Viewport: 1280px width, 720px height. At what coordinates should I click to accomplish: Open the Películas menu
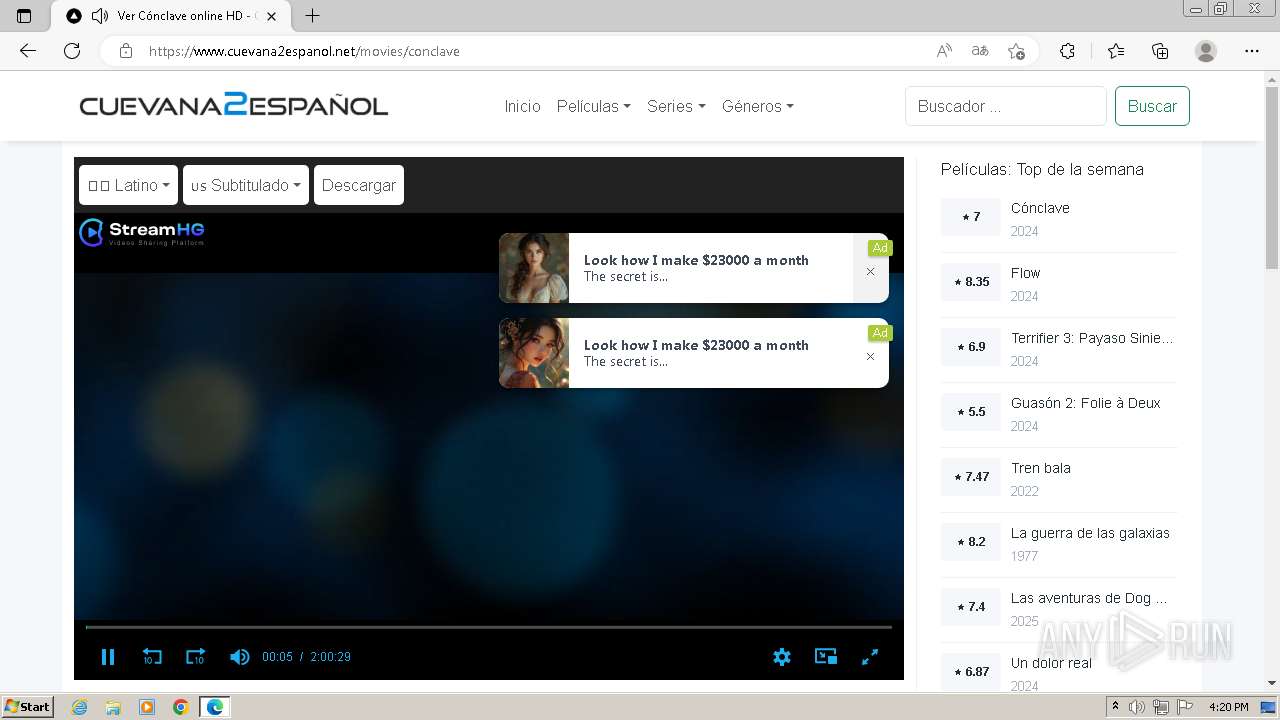[594, 106]
